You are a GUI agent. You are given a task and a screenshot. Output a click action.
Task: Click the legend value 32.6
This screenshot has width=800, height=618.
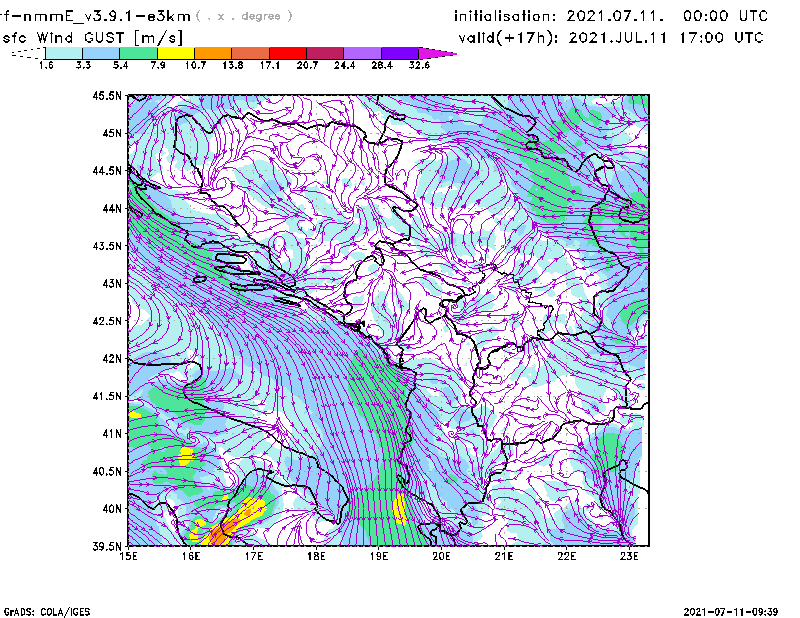(419, 65)
